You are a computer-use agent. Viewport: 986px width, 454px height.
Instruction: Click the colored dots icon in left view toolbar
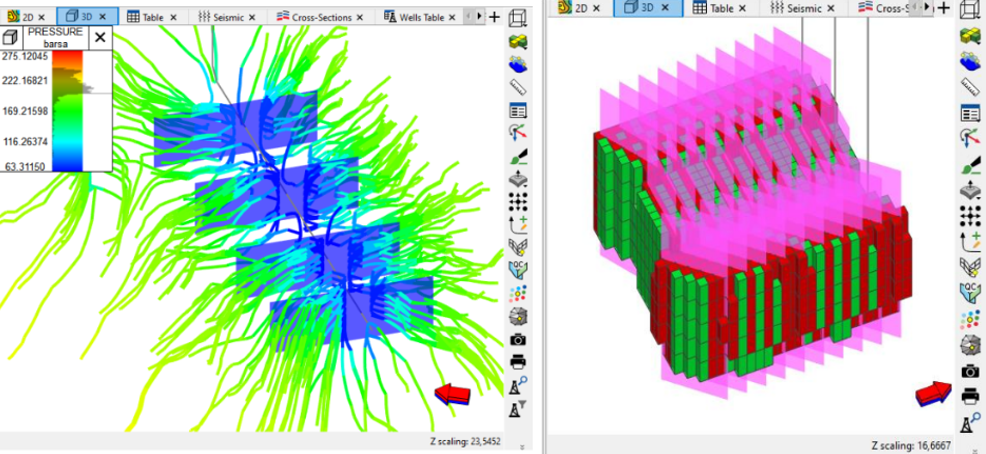point(518,294)
